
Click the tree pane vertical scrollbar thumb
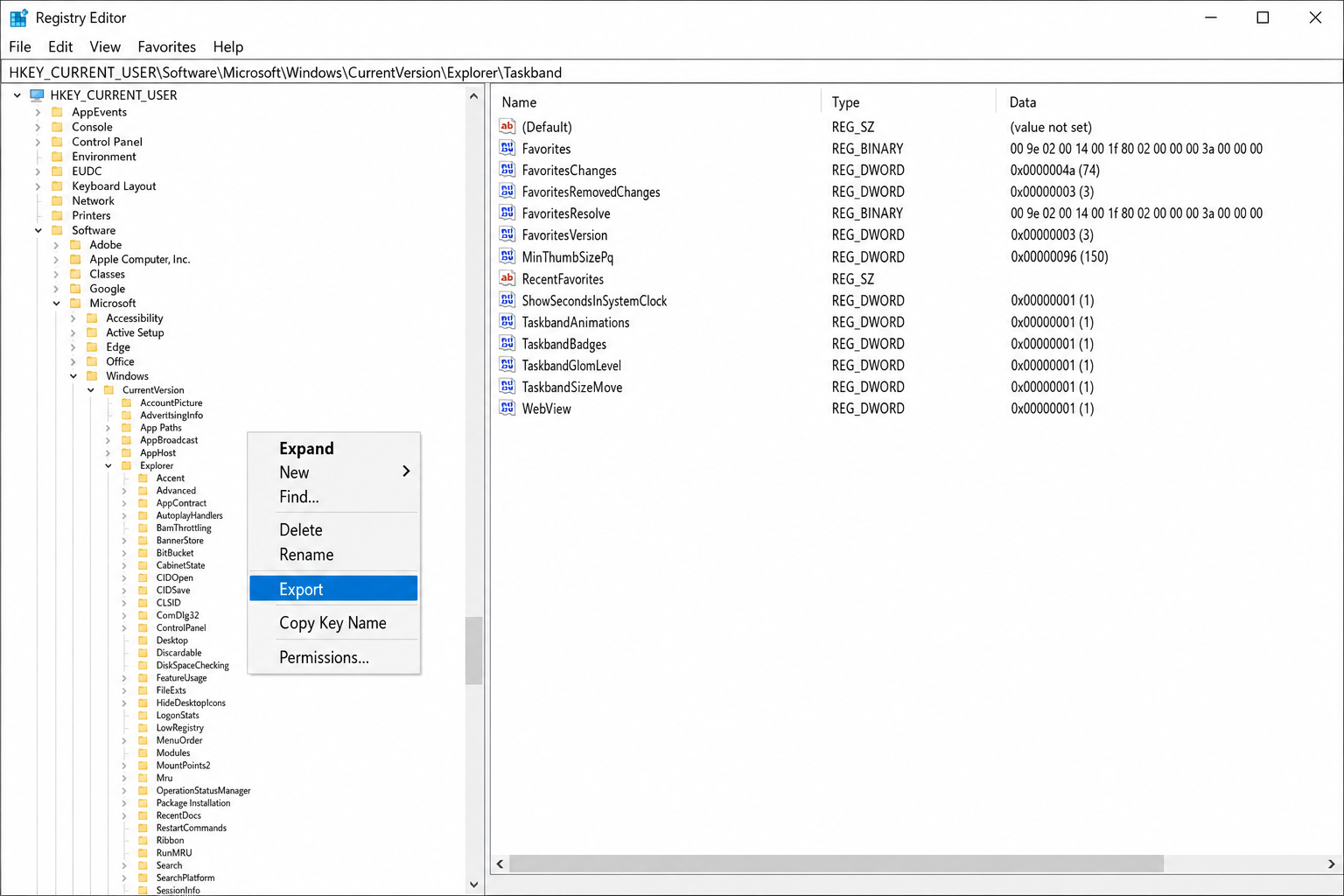point(474,650)
